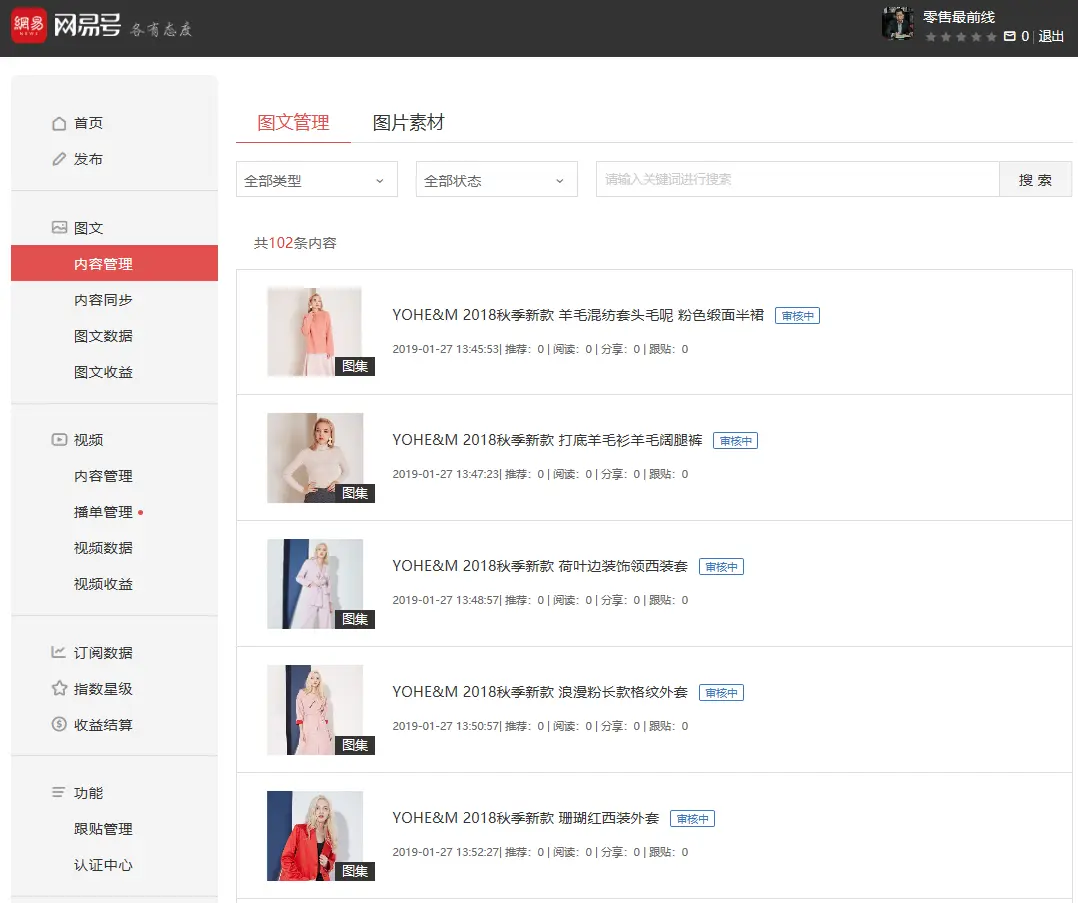Focus the keyword search input field
This screenshot has width=1078, height=903.
point(797,180)
